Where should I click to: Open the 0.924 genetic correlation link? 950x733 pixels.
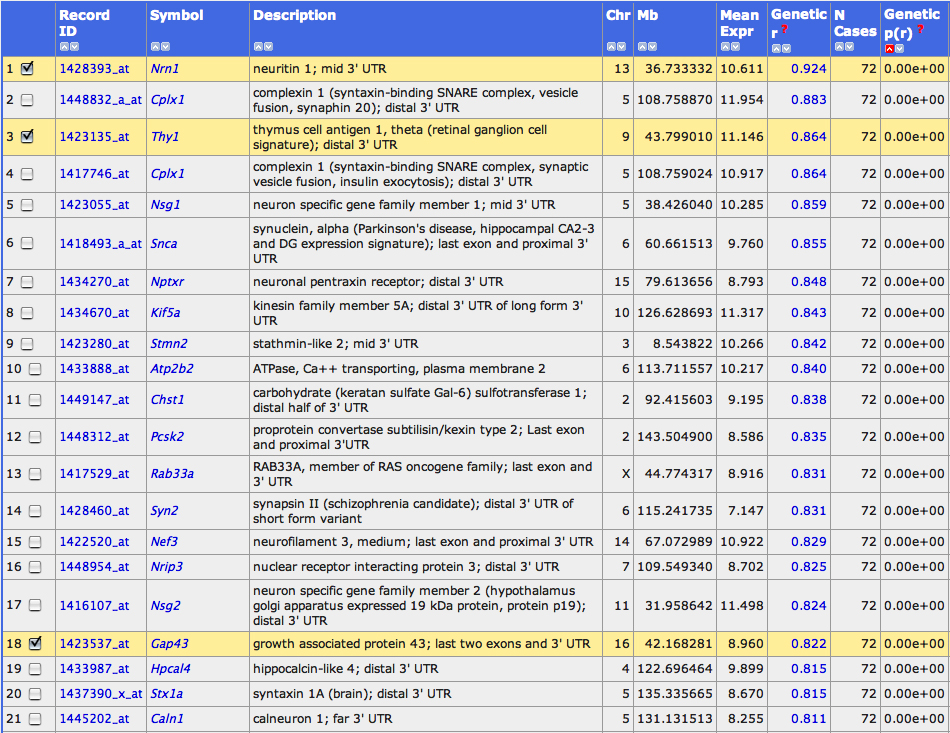tap(808, 69)
